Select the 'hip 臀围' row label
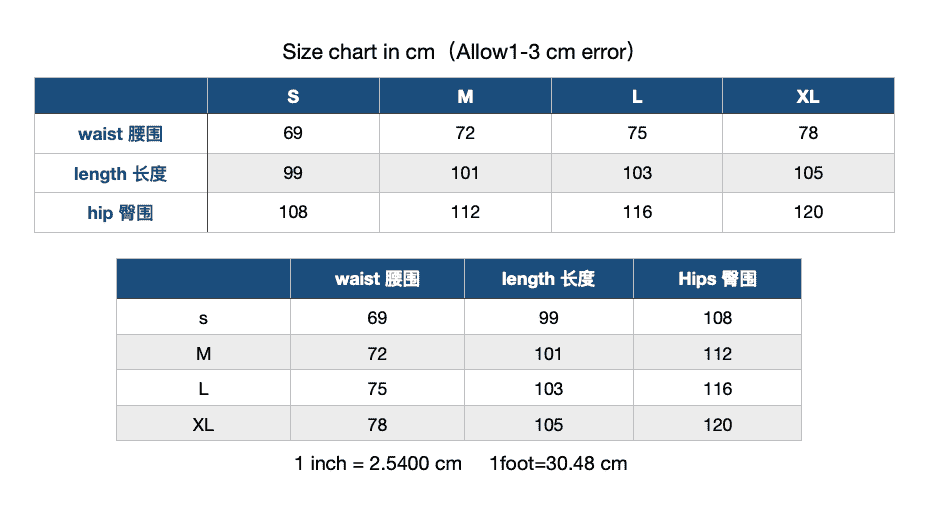This screenshot has height=508, width=942. (x=120, y=213)
